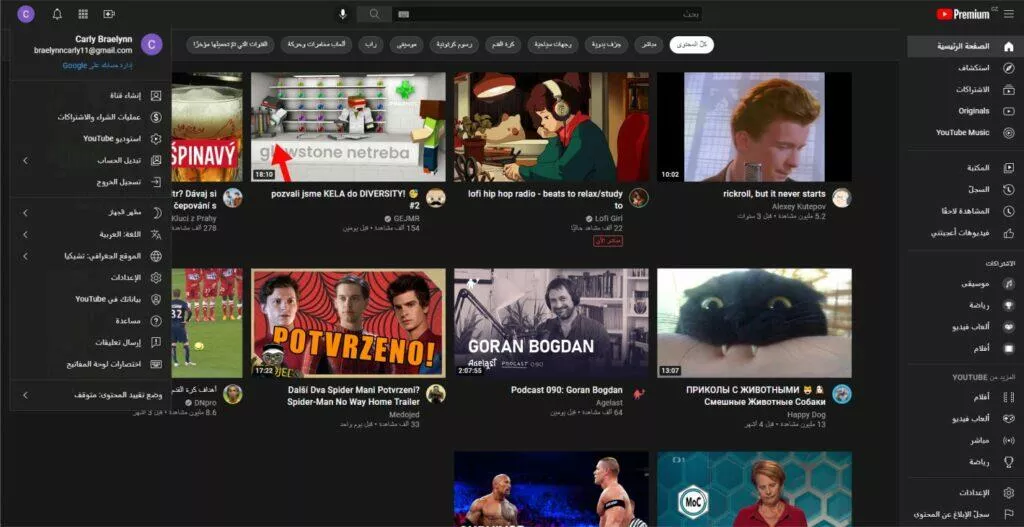
Task: Open Settings (الإعدادات) in account menu
Action: click(x=127, y=278)
